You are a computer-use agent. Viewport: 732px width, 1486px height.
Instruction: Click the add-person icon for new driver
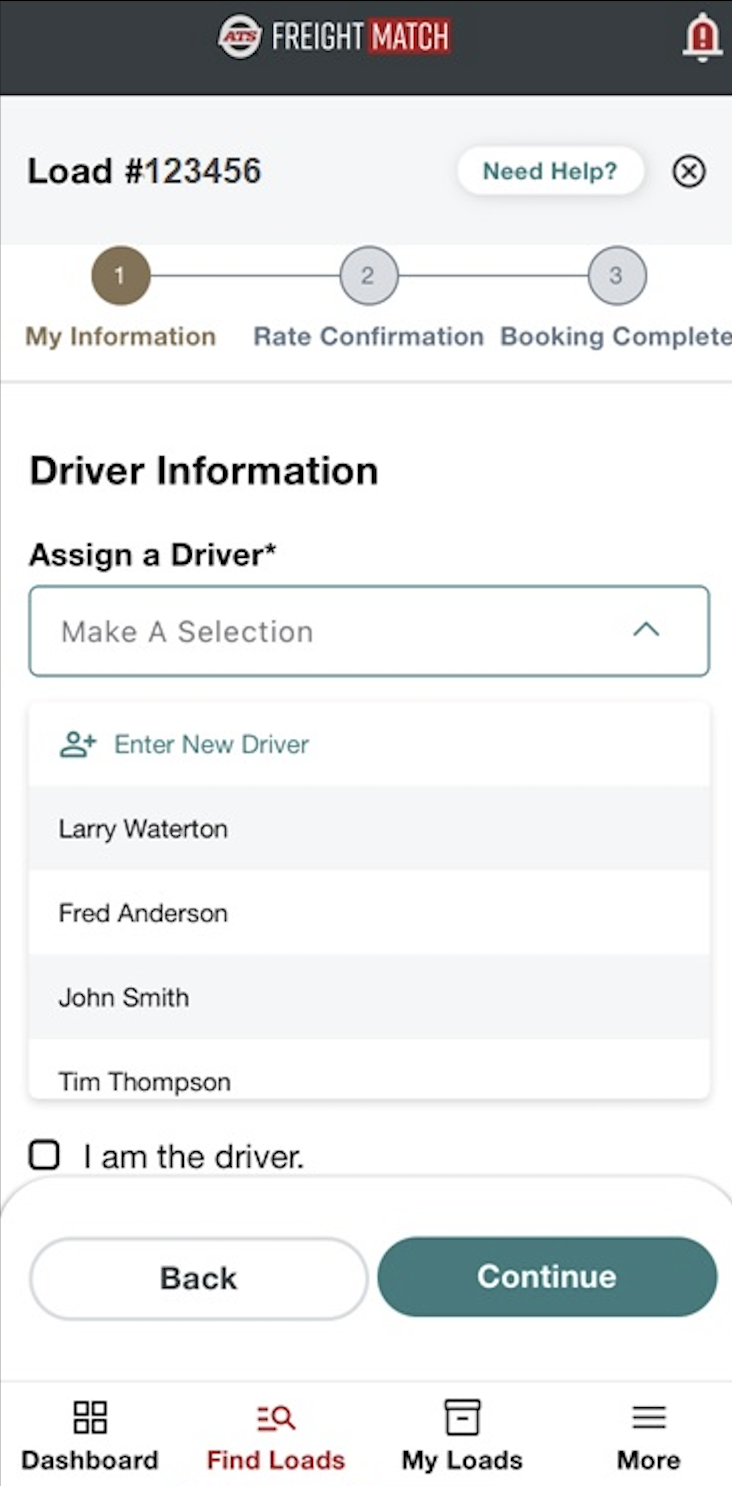pyautogui.click(x=78, y=744)
